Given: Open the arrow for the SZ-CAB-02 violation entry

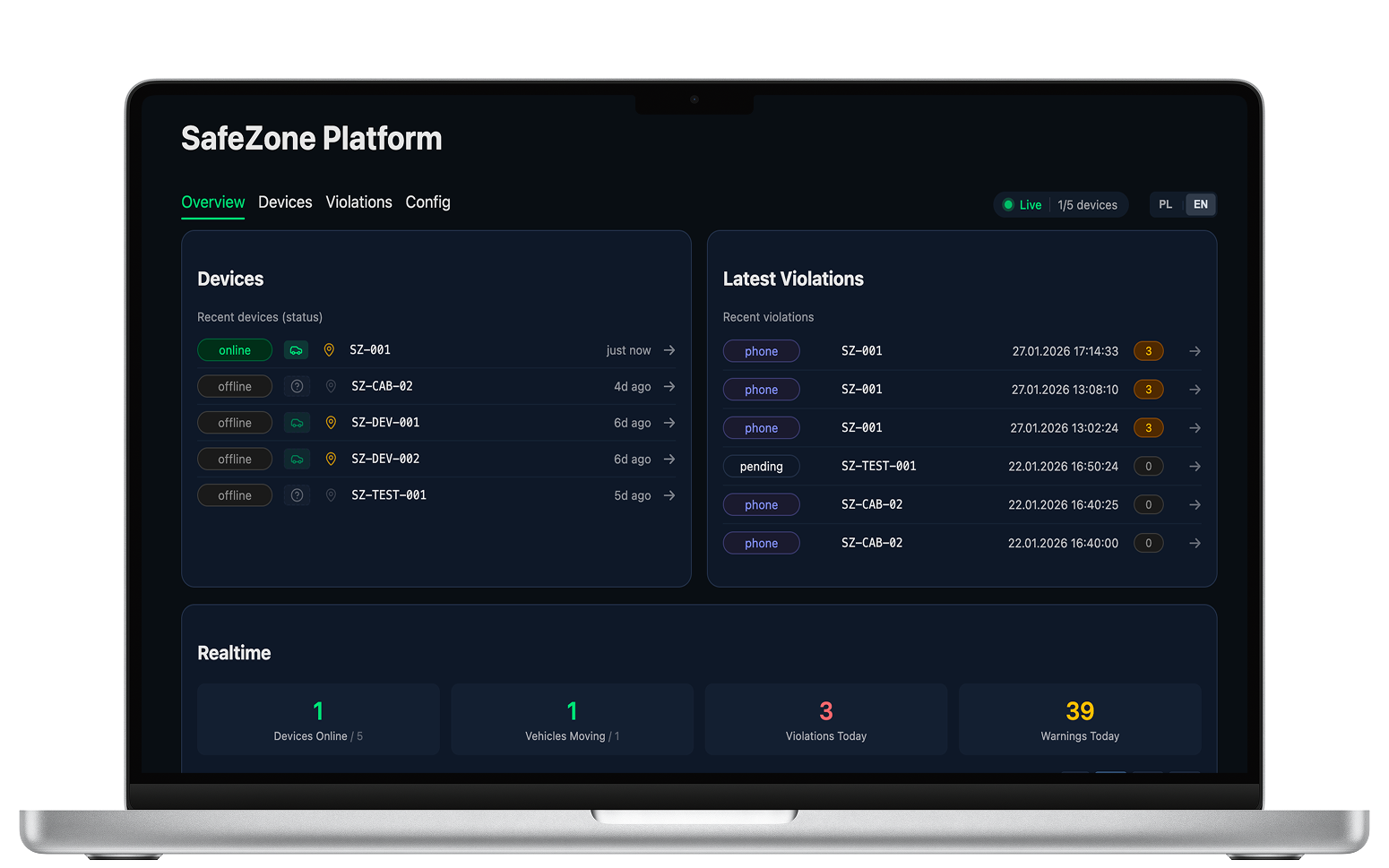Looking at the screenshot, I should coord(1195,504).
